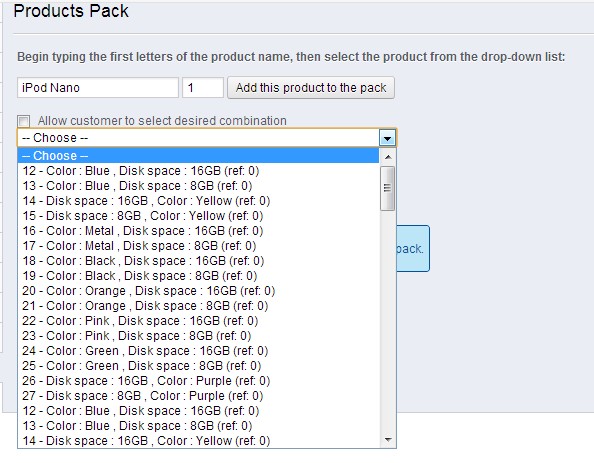Select the highlighted '-- Choose --' option
Image resolution: width=594 pixels, height=463 pixels.
[198, 156]
